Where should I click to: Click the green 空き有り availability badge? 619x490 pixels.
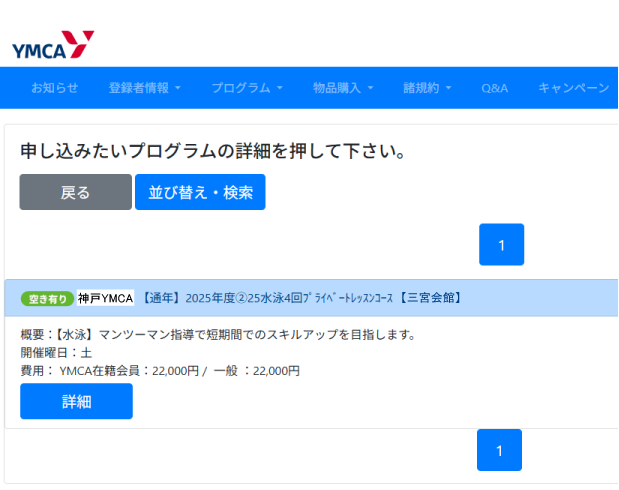(47, 298)
